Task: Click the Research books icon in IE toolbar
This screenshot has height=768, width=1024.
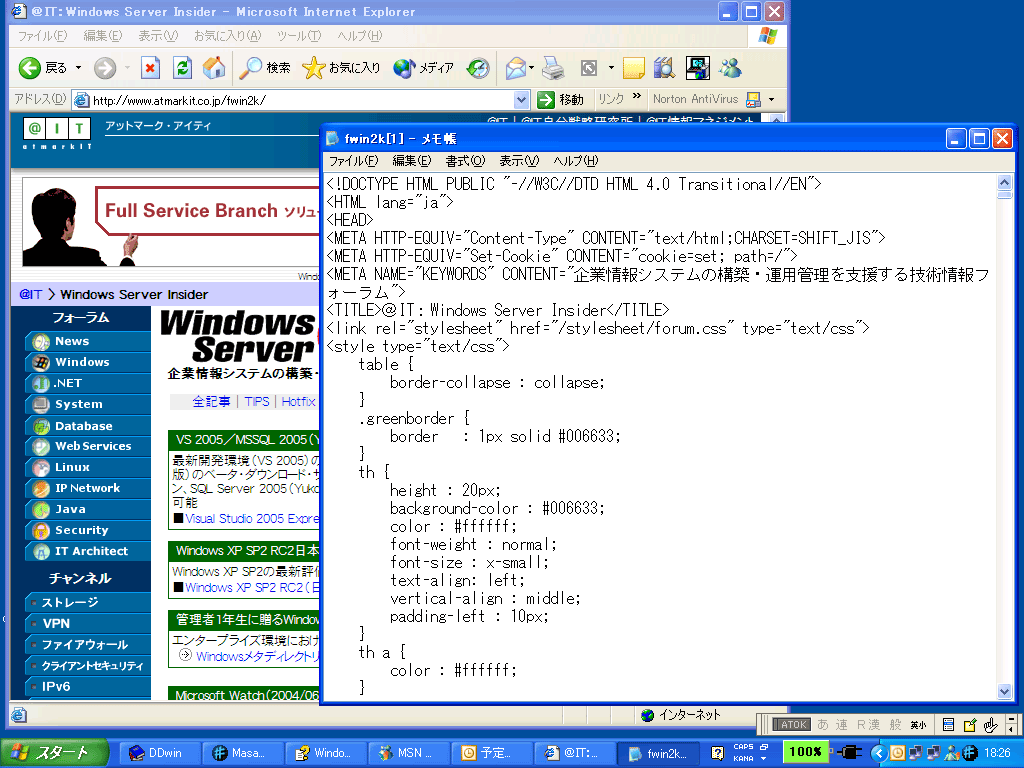Action: [x=664, y=67]
